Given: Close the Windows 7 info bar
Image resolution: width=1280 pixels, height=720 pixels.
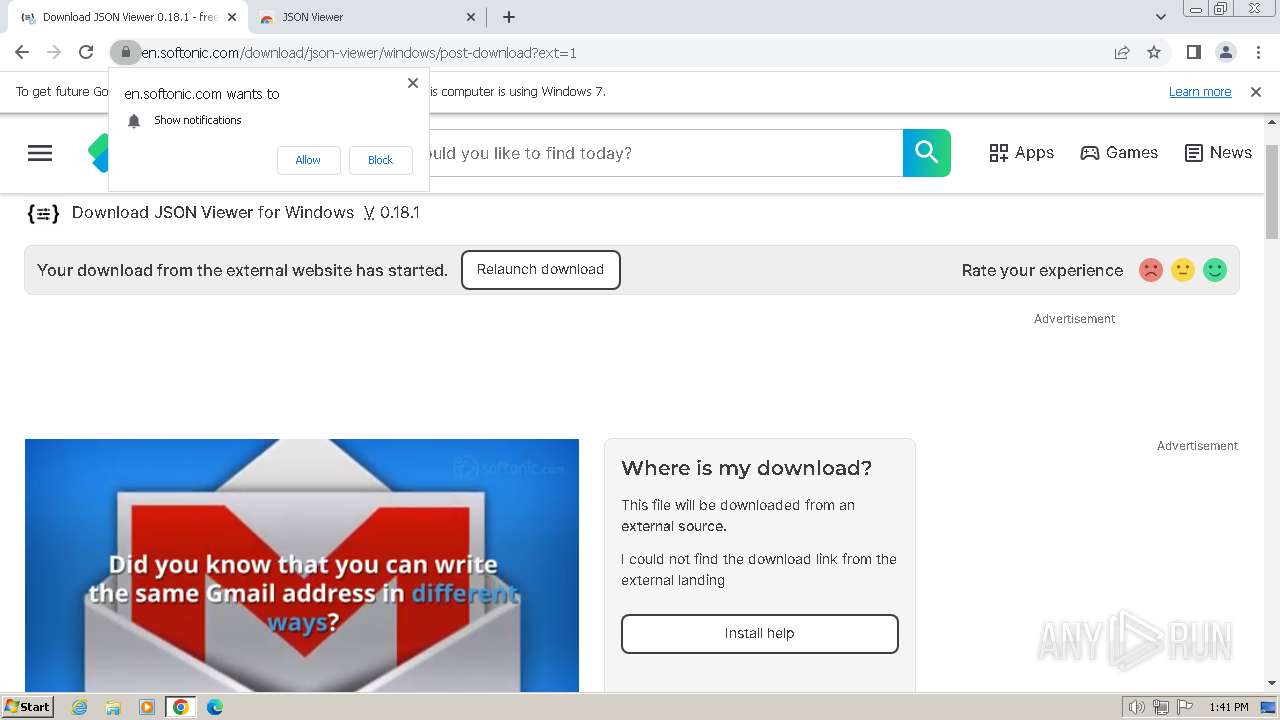Looking at the screenshot, I should click(1256, 92).
